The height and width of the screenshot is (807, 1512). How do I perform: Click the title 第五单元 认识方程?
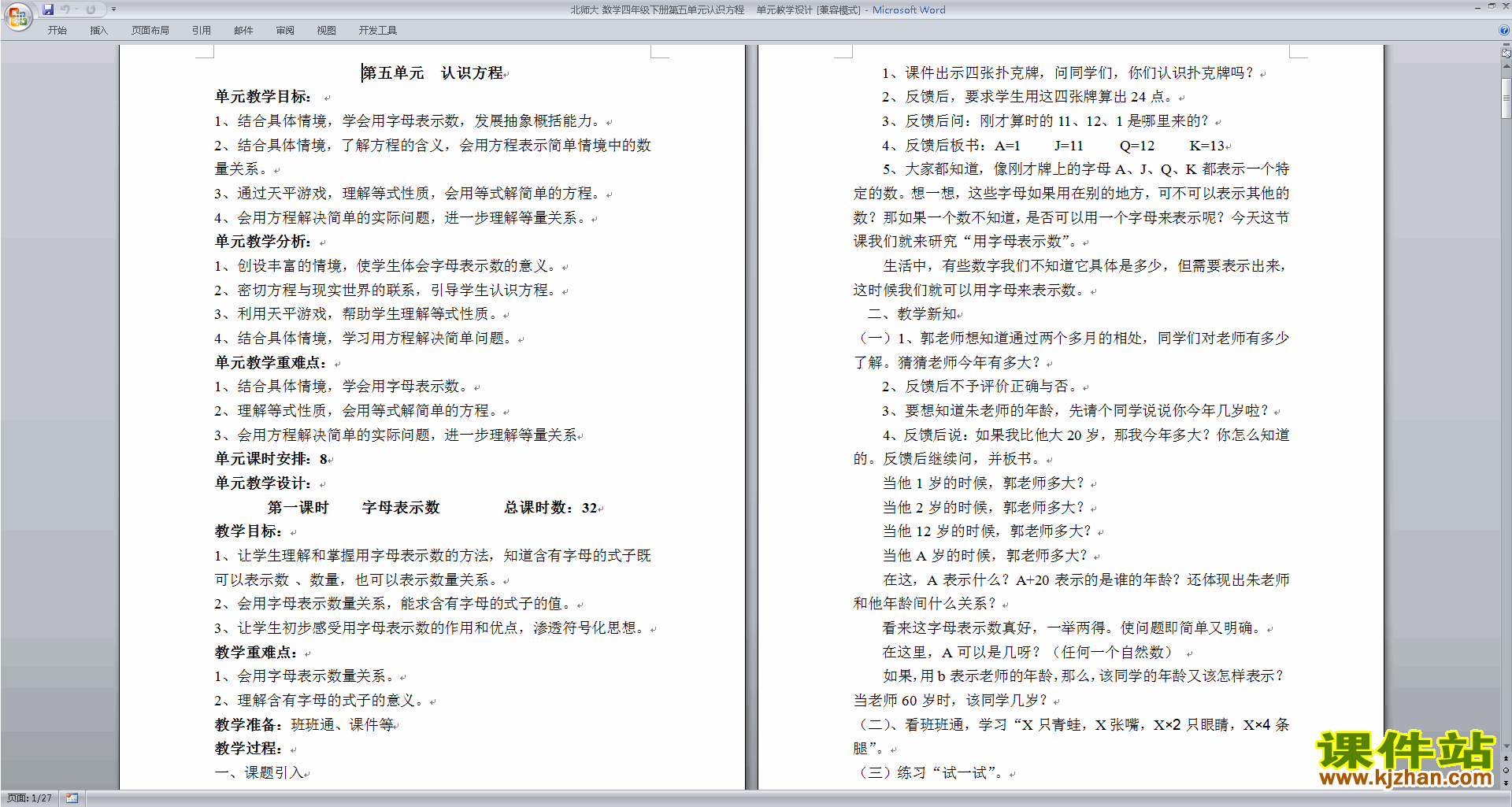point(432,73)
